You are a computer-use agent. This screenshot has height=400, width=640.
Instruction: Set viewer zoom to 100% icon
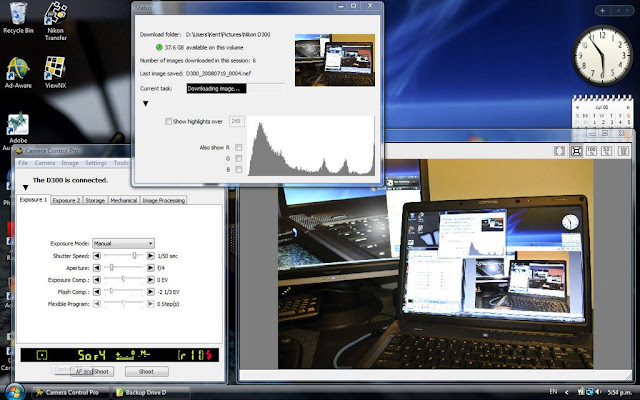click(x=591, y=151)
